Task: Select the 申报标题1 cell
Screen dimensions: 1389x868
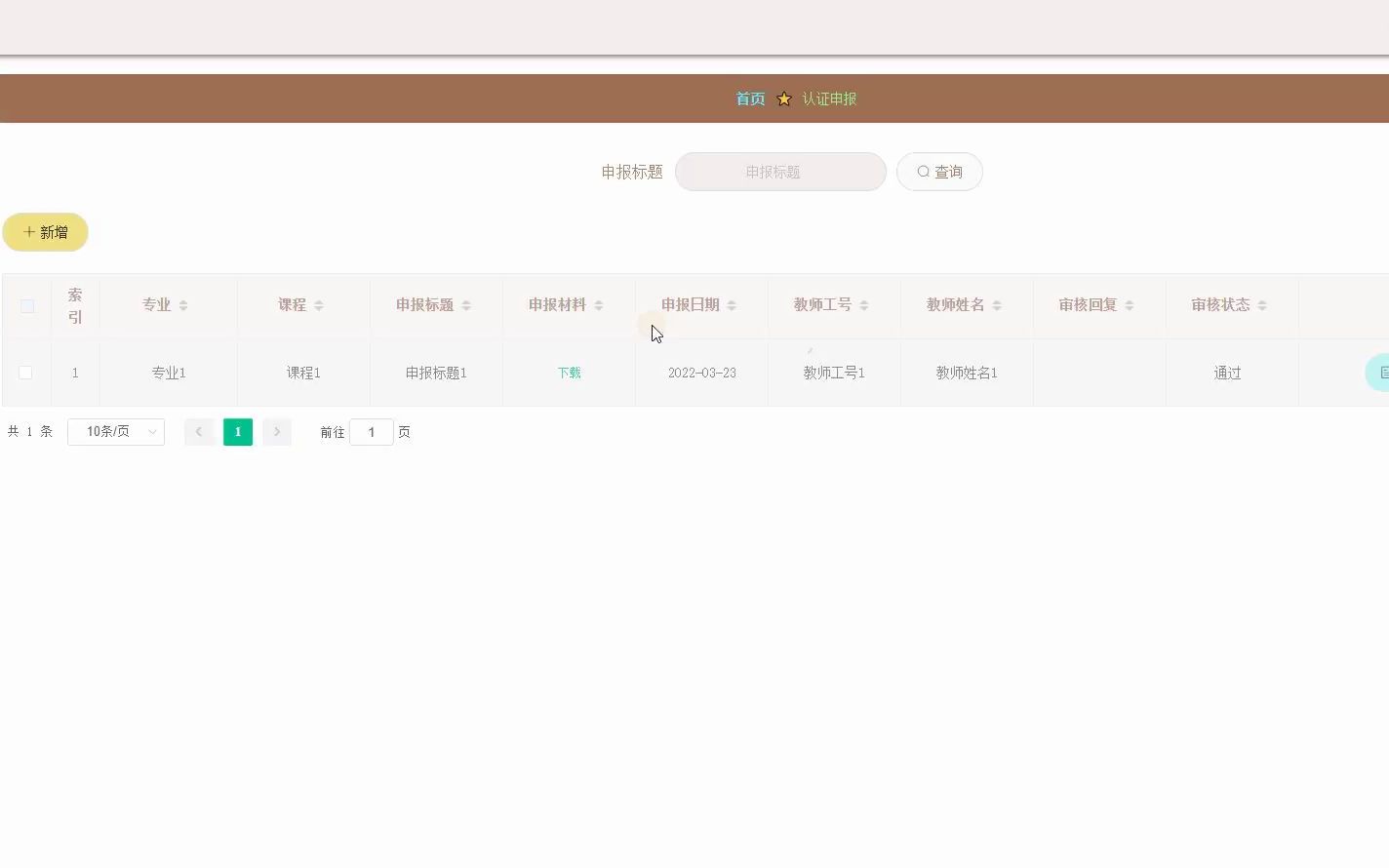Action: 436,373
